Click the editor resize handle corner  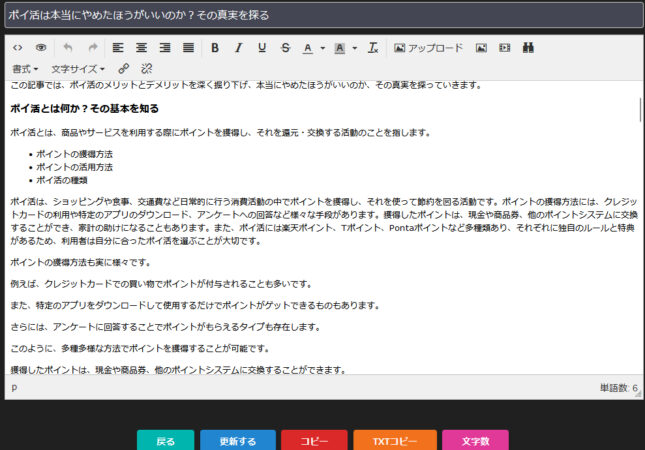638,394
